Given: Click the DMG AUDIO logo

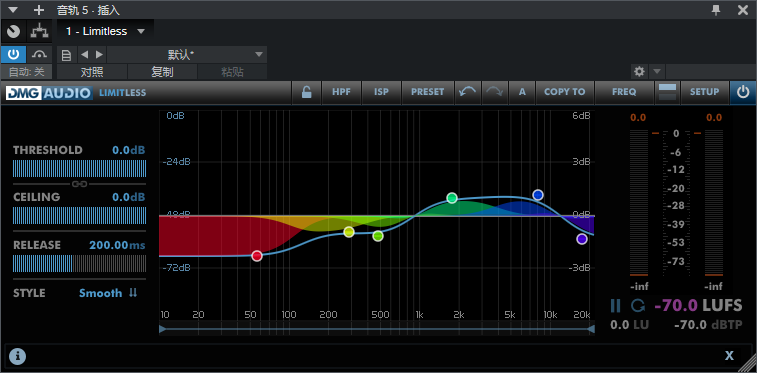Looking at the screenshot, I should (49, 93).
